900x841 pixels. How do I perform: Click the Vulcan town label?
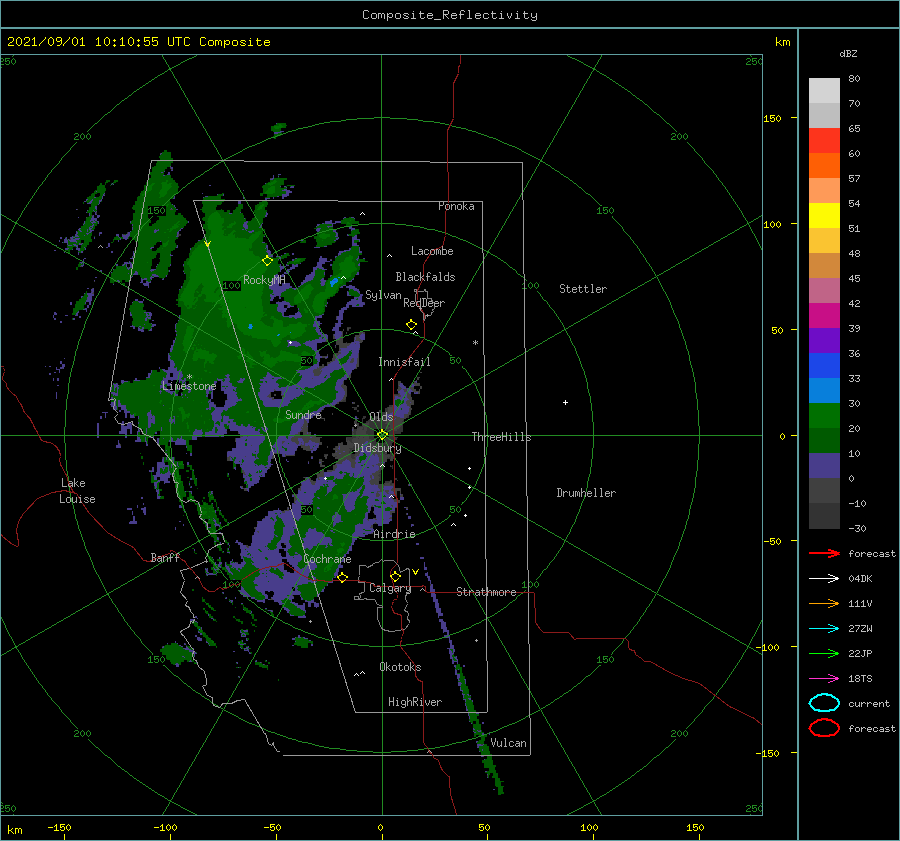coord(508,743)
